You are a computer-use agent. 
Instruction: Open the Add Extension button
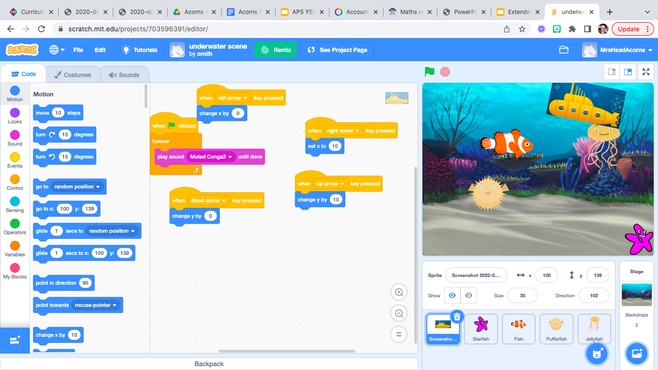(15, 340)
